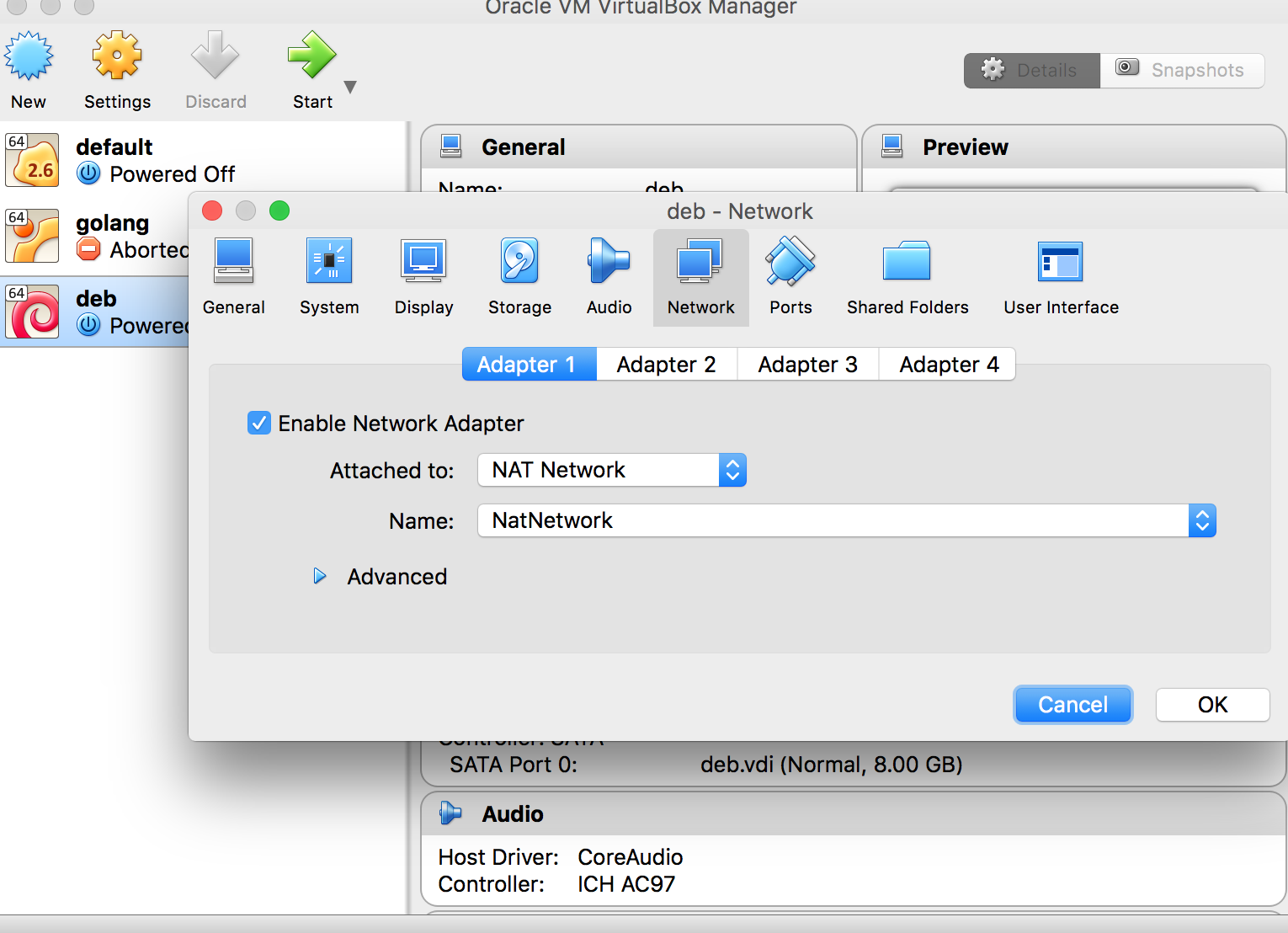Select the deb VM Debian swirl icon
Viewport: 1288px width, 933px height.
[x=32, y=311]
